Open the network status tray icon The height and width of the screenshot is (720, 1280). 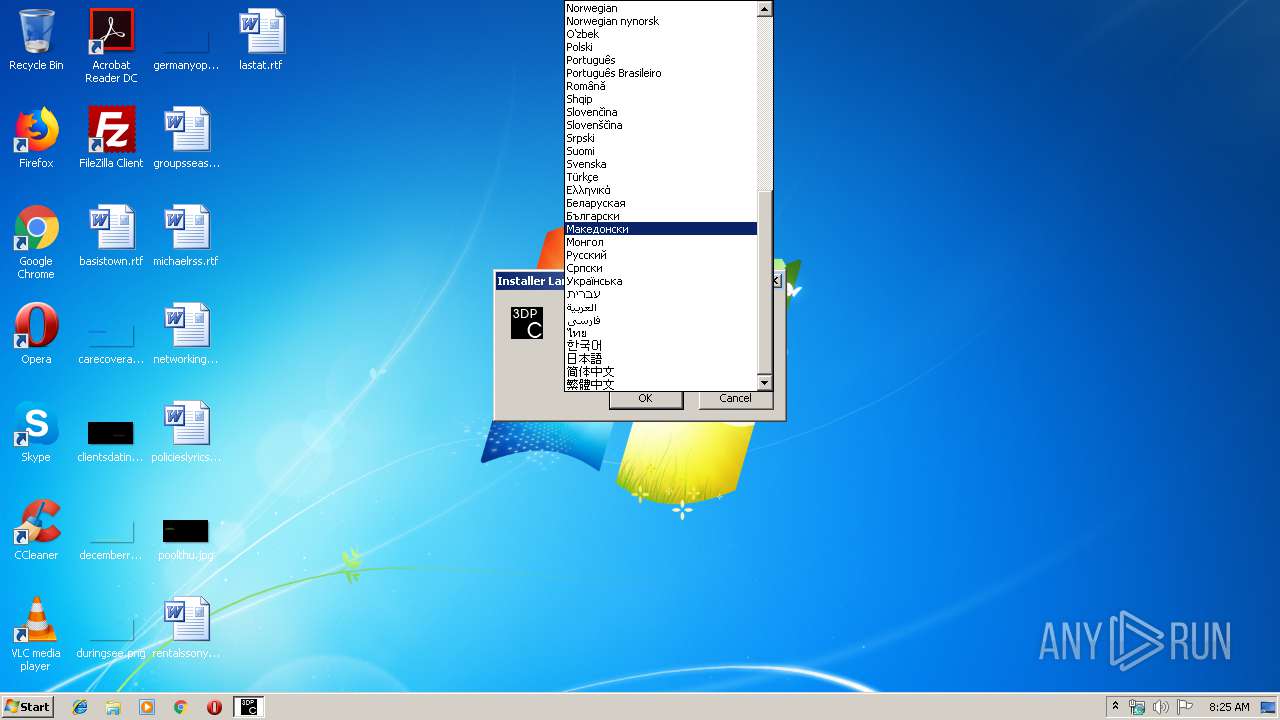coord(1137,707)
